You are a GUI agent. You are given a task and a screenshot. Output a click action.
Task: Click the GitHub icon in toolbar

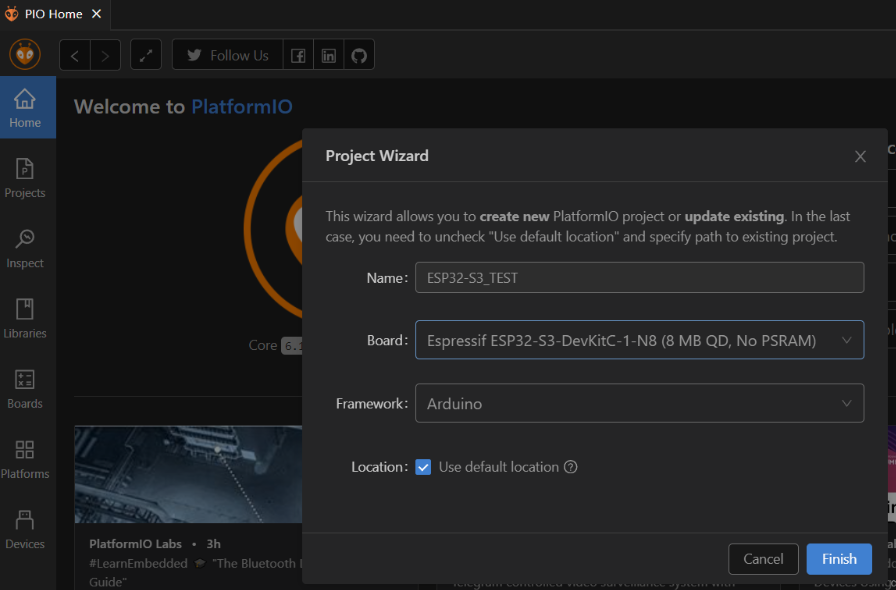360,55
